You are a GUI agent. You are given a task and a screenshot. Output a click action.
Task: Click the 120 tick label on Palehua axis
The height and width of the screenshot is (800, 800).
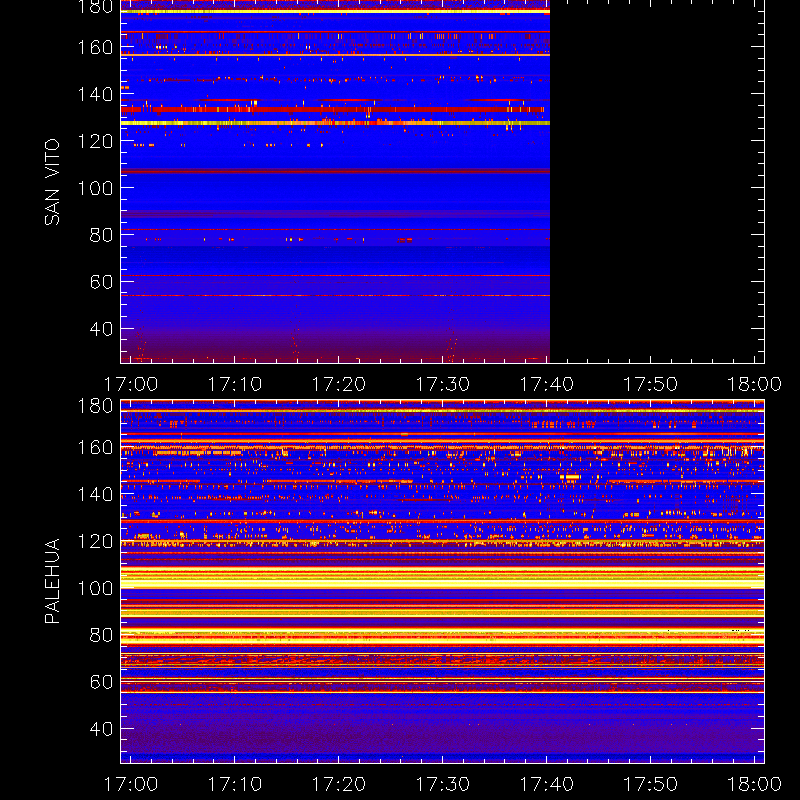click(x=95, y=541)
